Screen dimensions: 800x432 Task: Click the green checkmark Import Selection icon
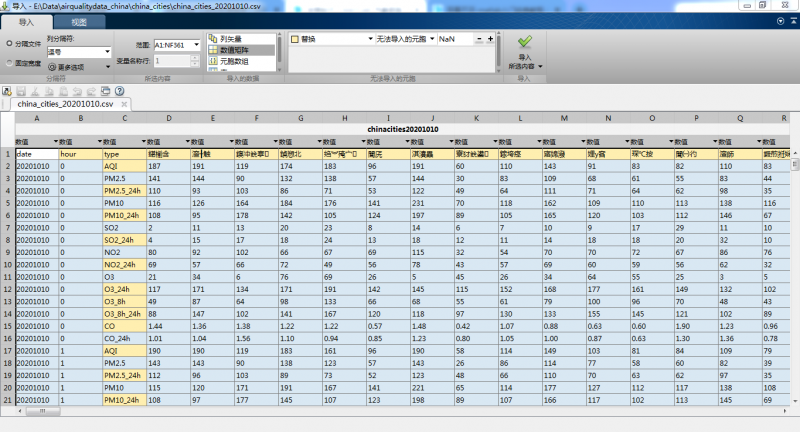[x=525, y=41]
